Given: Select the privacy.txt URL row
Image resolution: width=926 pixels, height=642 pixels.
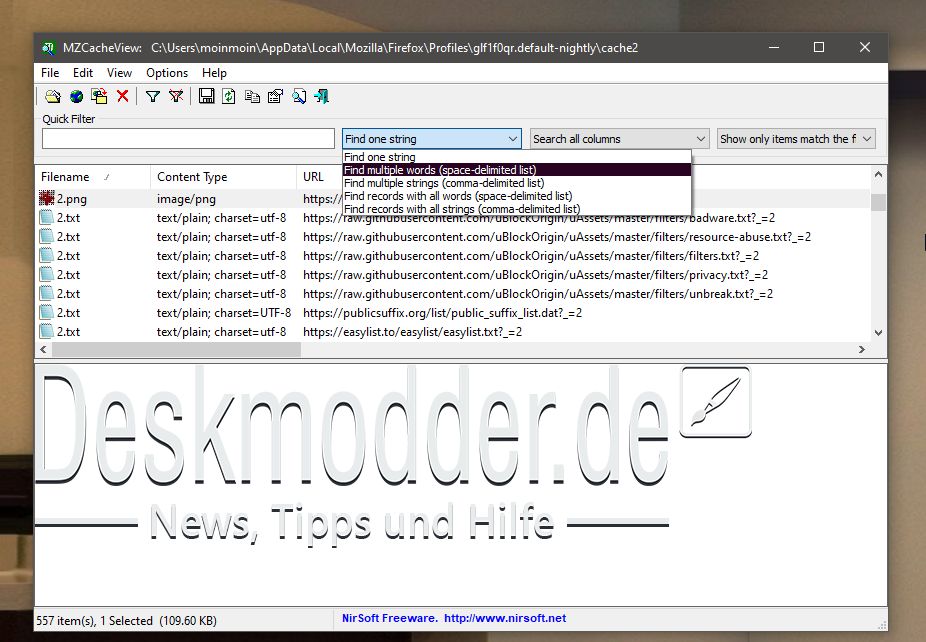Looking at the screenshot, I should pos(535,275).
